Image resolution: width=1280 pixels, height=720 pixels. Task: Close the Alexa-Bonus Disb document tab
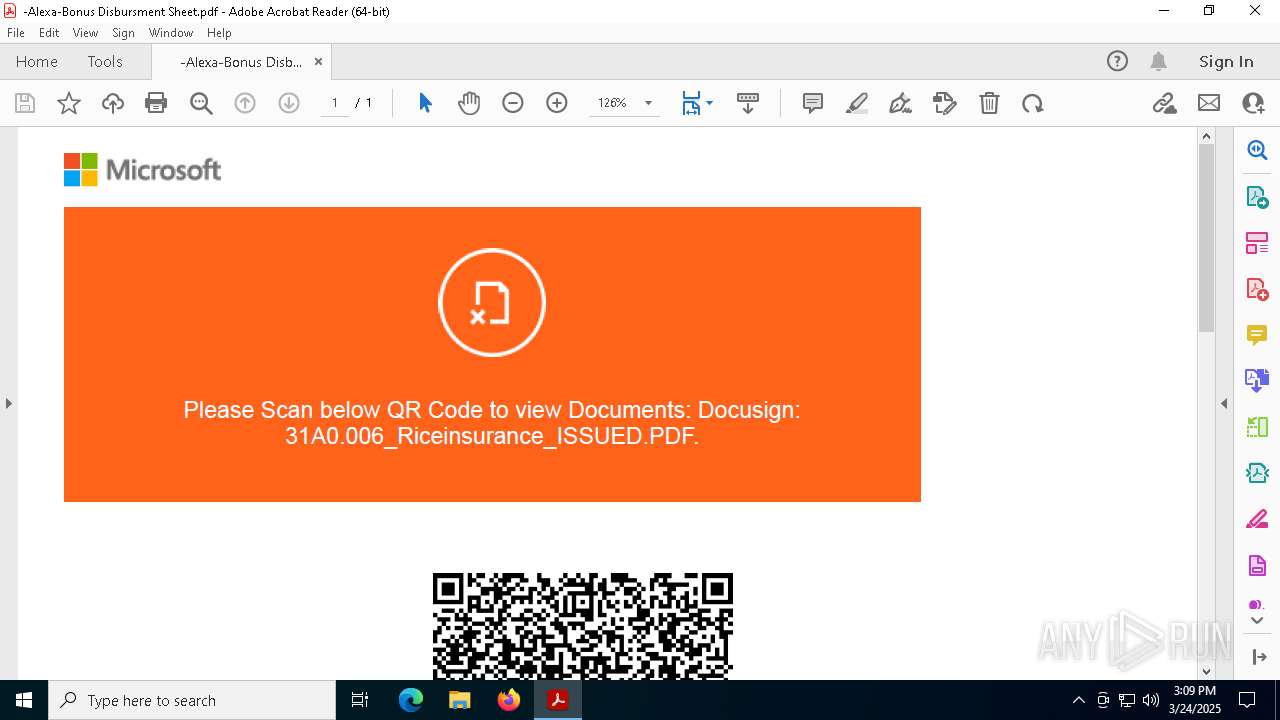pyautogui.click(x=318, y=61)
